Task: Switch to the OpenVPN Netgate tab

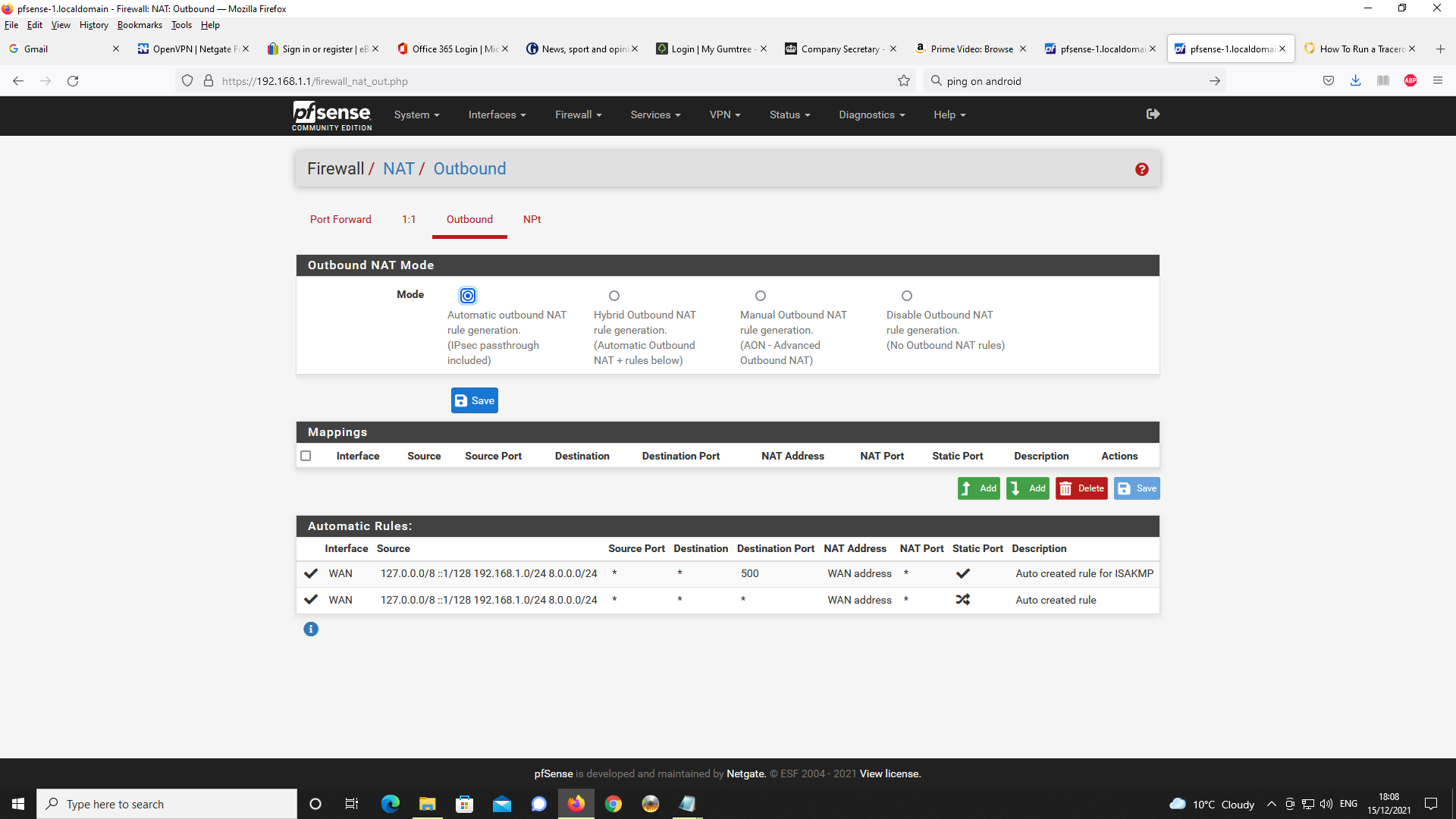Action: coord(193,49)
